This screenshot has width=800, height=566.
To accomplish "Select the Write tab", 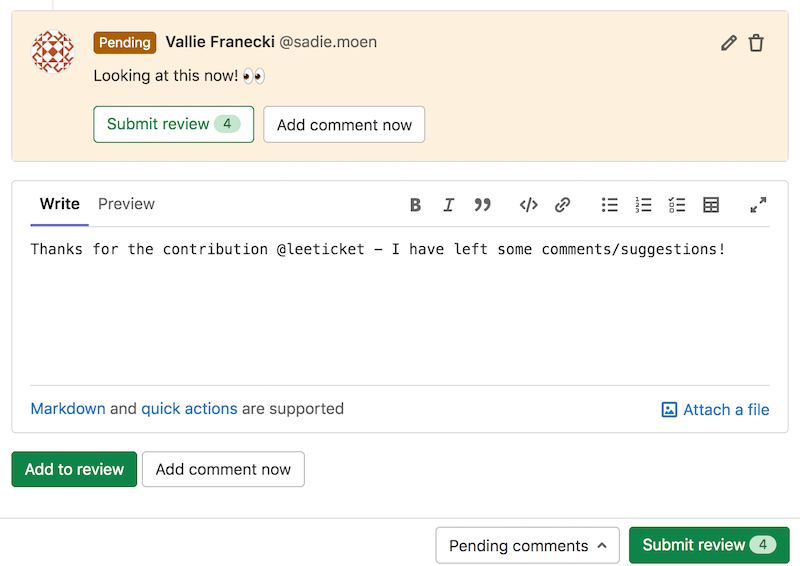I will [x=60, y=204].
